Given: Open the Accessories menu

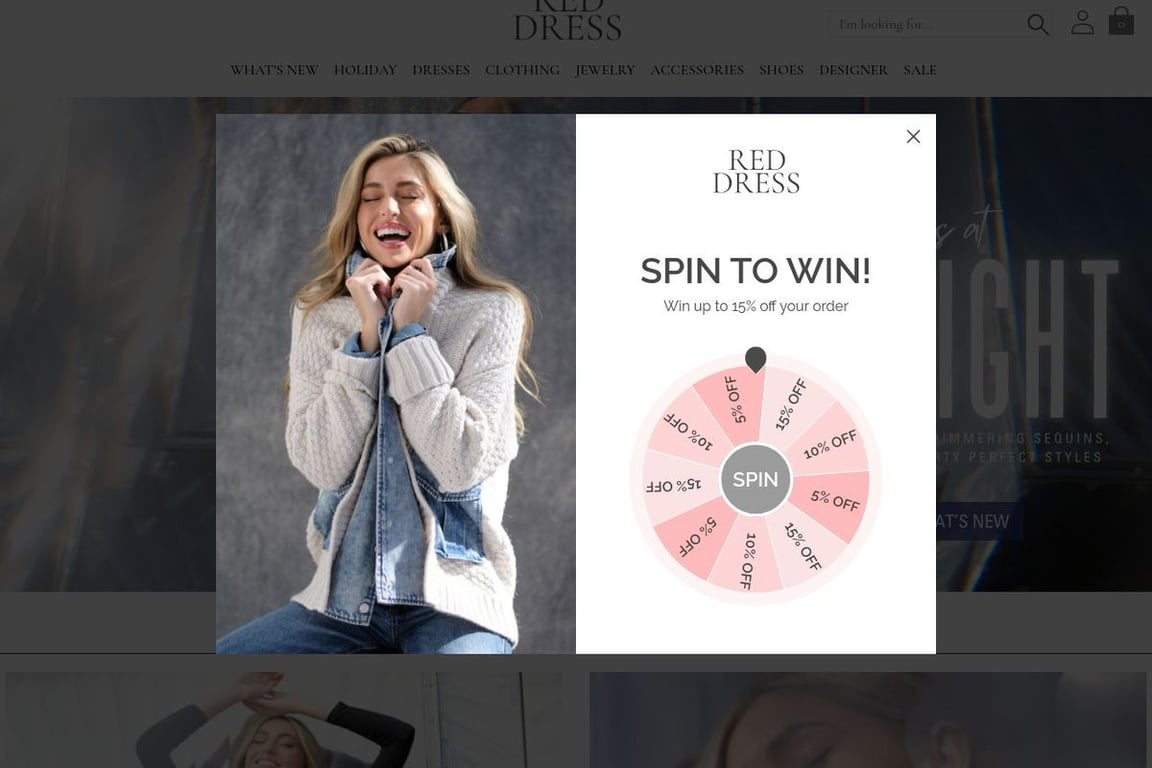Looking at the screenshot, I should [697, 70].
